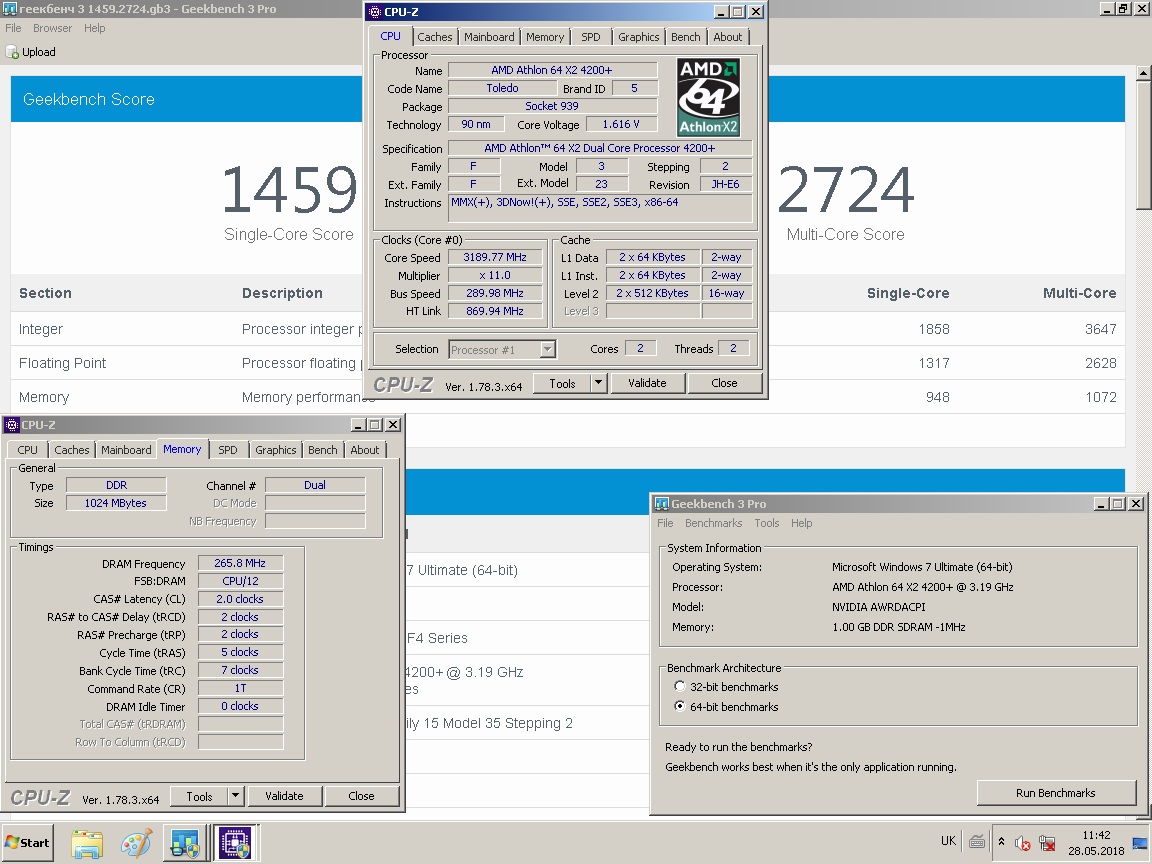Show hidden tray icons arrow
The width and height of the screenshot is (1152, 864).
[x=1001, y=842]
